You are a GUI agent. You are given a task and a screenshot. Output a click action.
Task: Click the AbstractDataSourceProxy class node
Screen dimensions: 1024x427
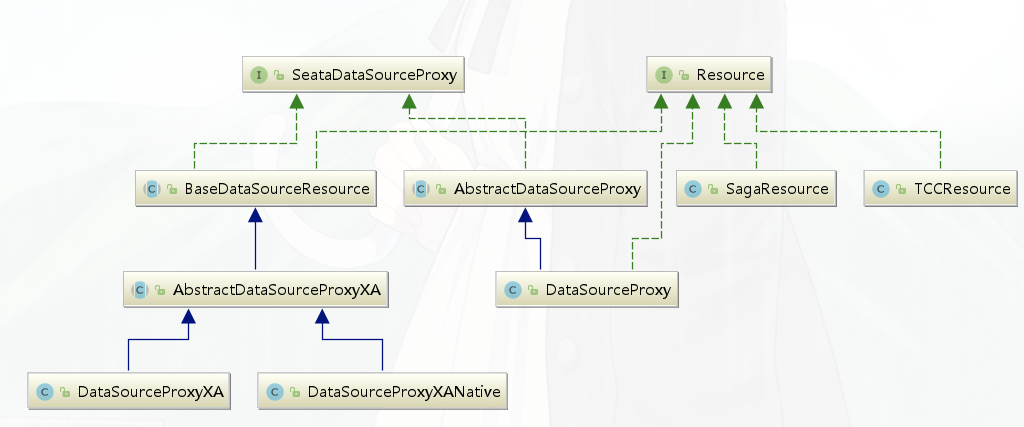[x=525, y=189]
